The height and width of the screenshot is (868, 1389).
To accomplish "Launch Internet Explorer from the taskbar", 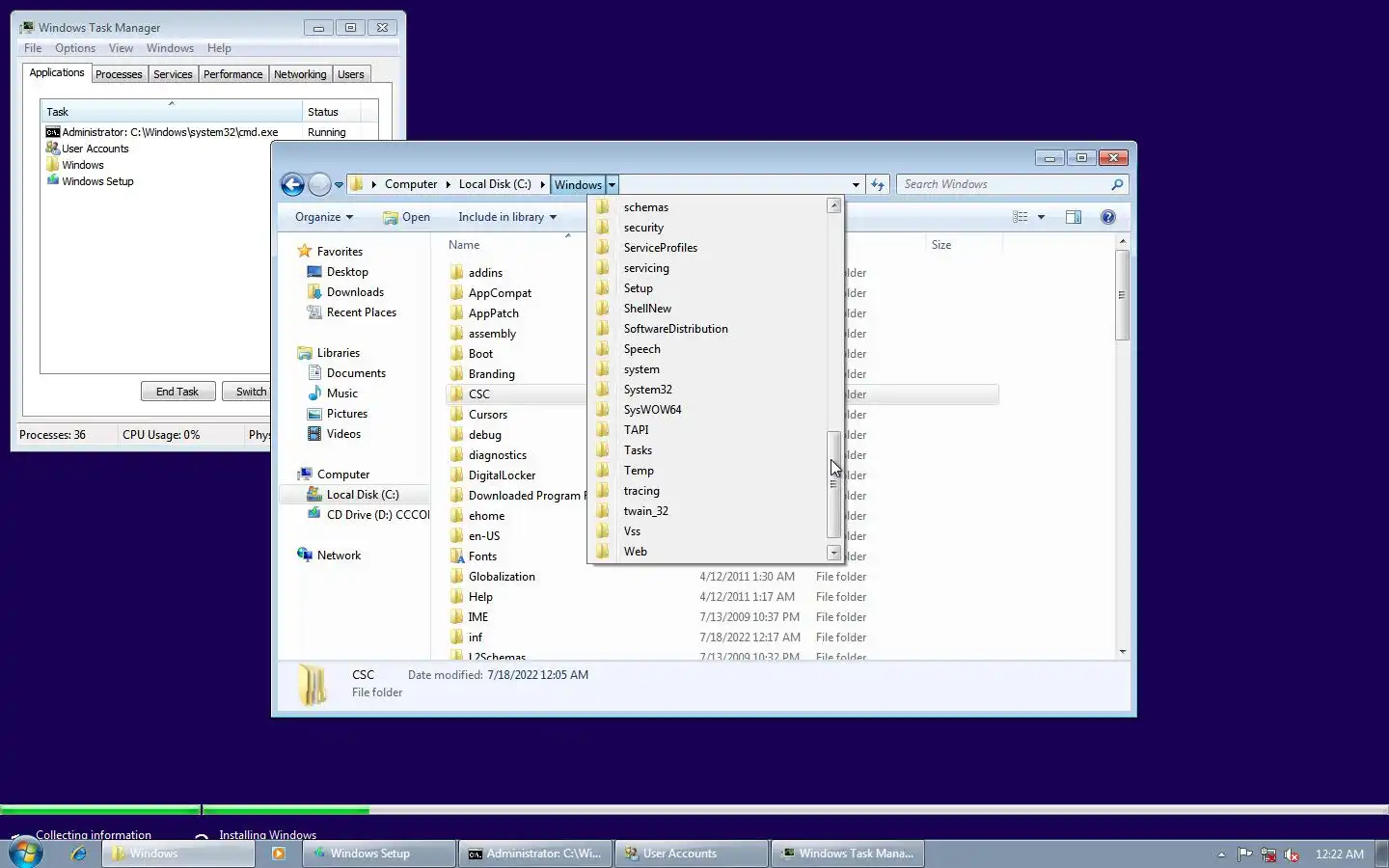I will click(79, 854).
